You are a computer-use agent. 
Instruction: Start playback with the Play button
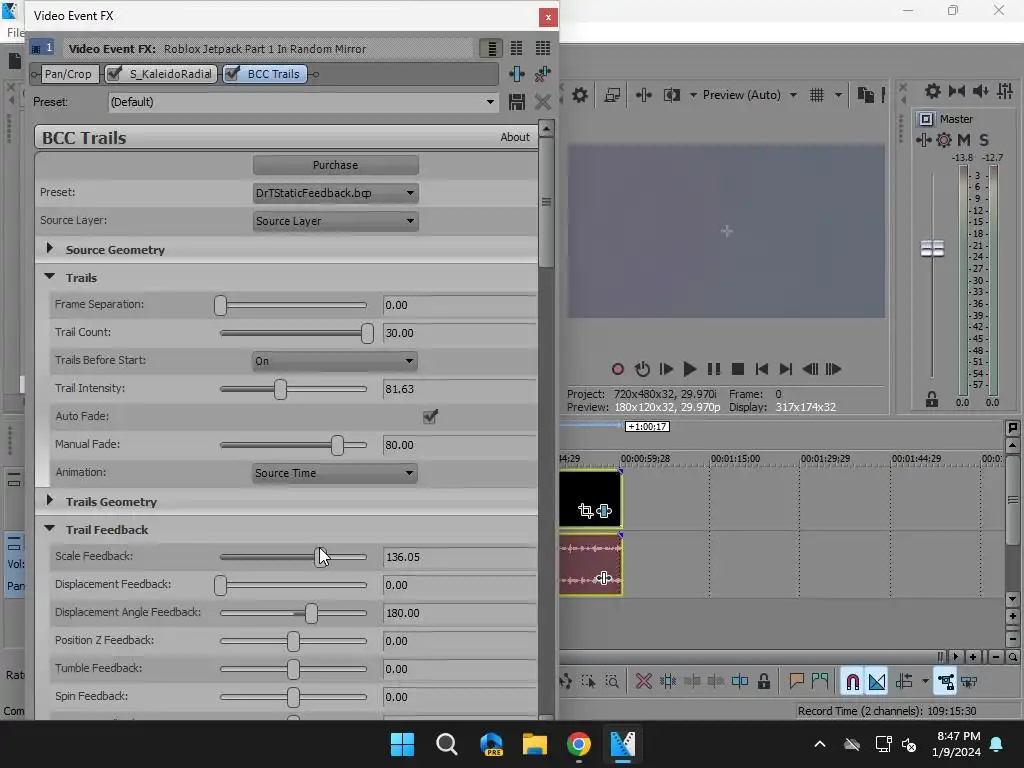tap(689, 369)
